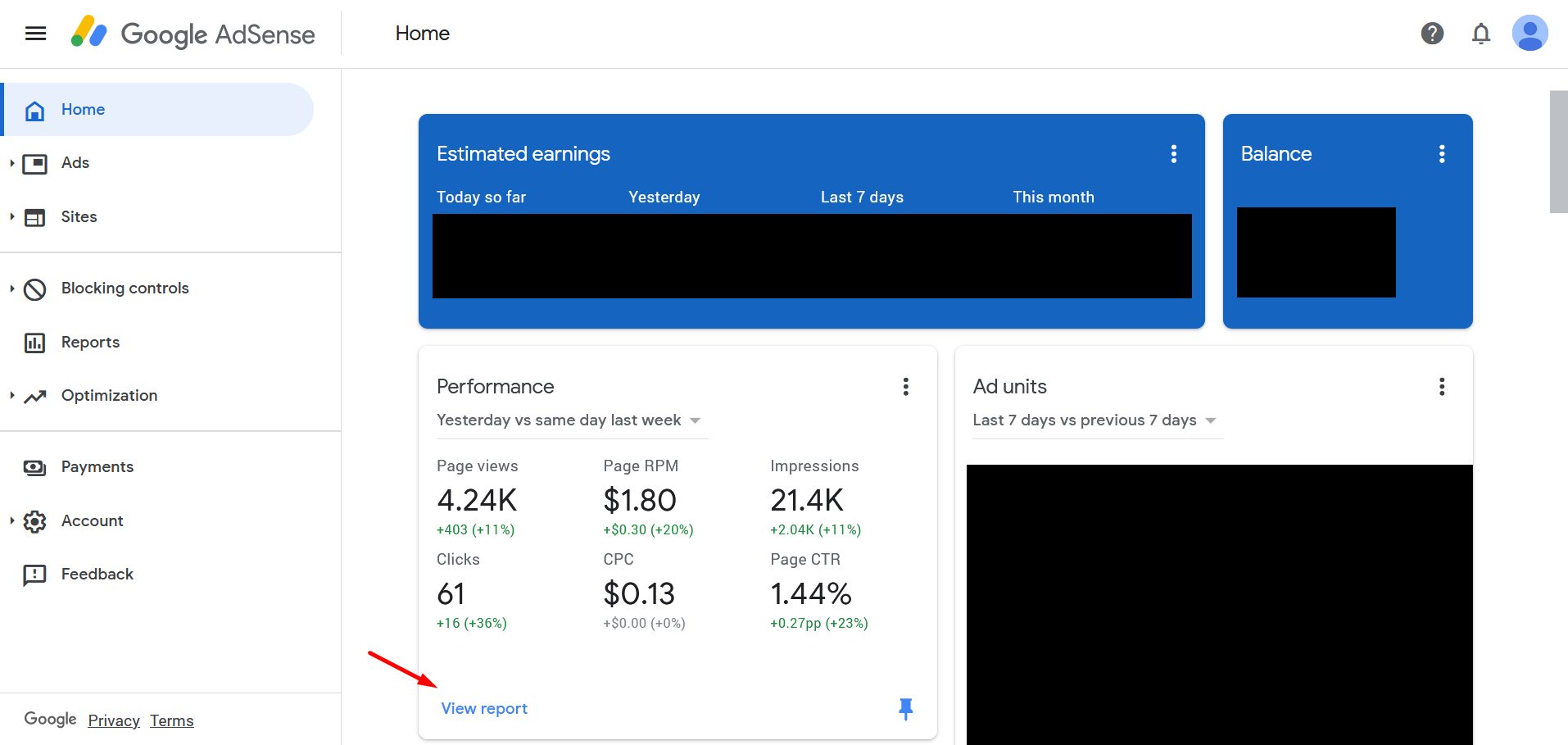Open the Estimated earnings options menu

click(1173, 153)
